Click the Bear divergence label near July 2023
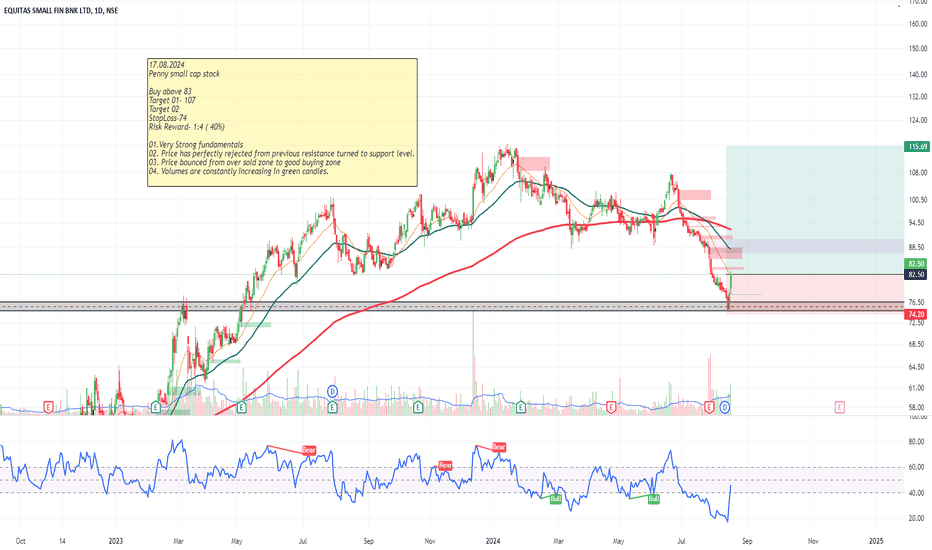The image size is (932, 550). (x=308, y=450)
